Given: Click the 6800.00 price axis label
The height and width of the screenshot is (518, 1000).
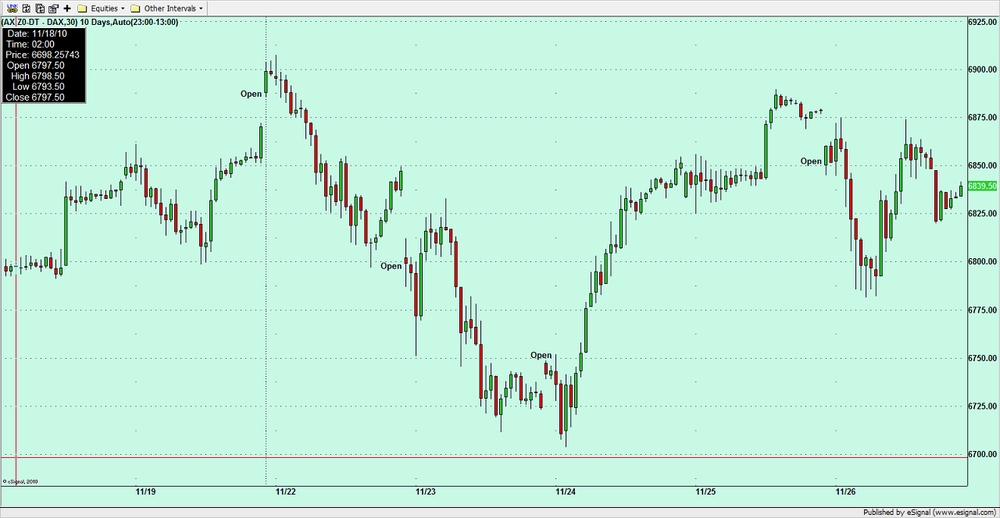Looking at the screenshot, I should [983, 262].
